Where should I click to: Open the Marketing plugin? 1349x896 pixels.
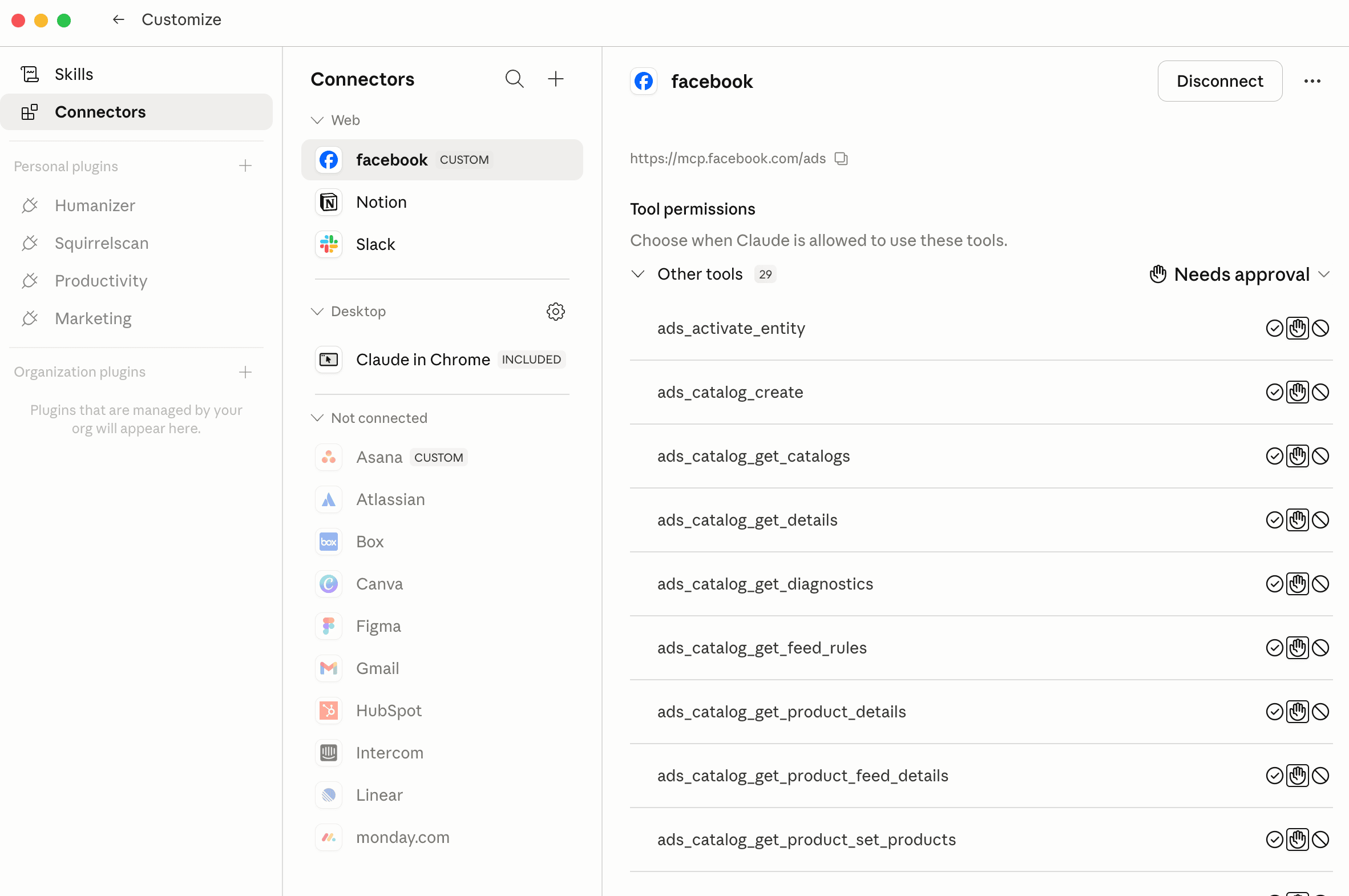[136, 319]
